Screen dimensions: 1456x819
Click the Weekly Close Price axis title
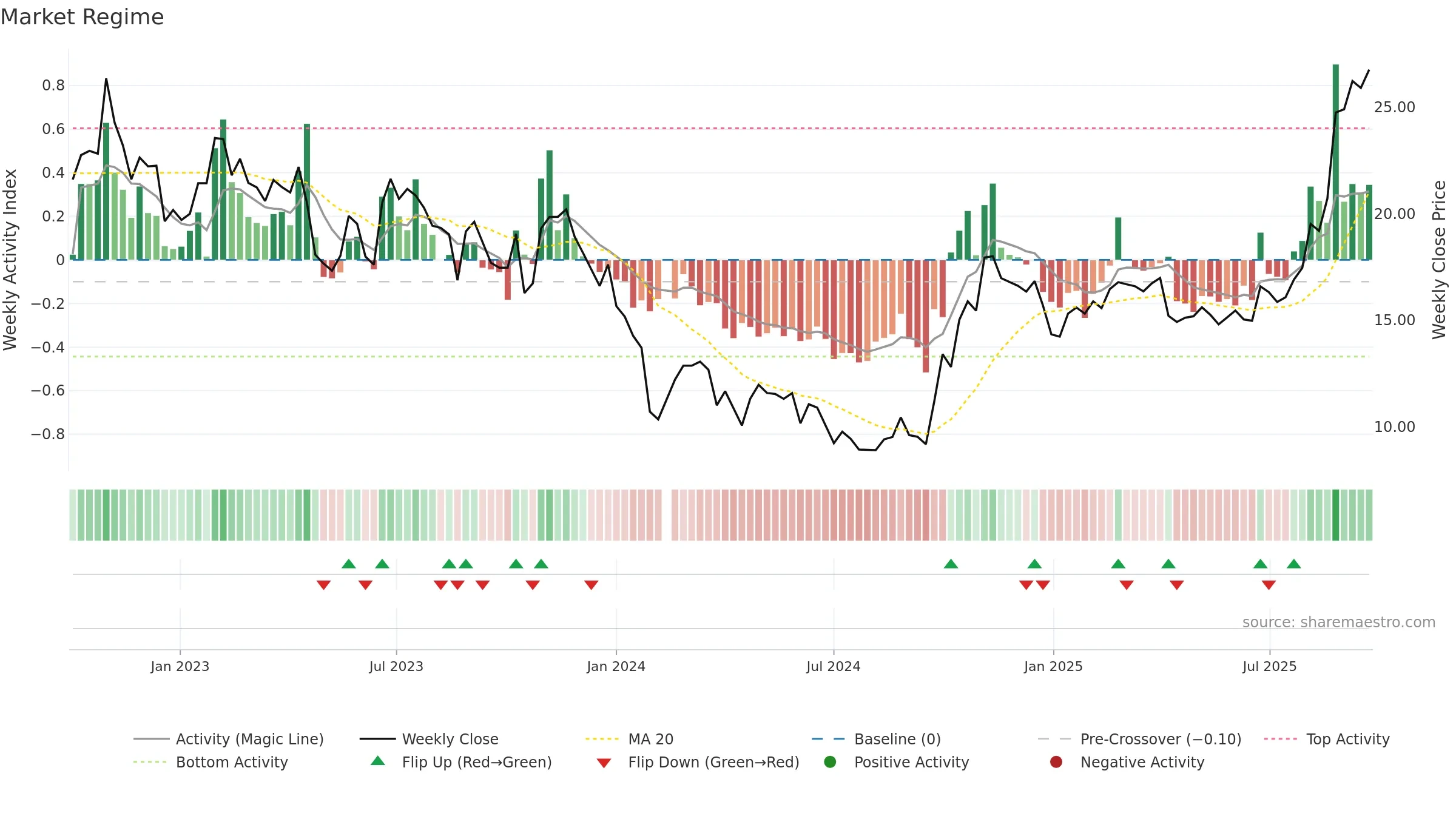pyautogui.click(x=1439, y=260)
